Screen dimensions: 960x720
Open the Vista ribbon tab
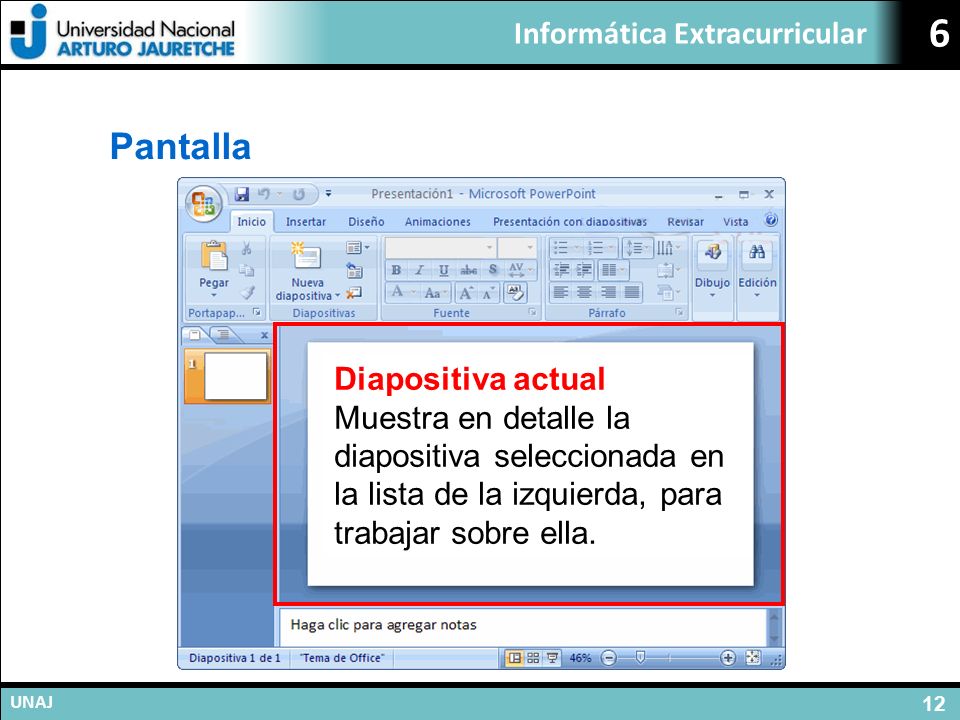[735, 222]
